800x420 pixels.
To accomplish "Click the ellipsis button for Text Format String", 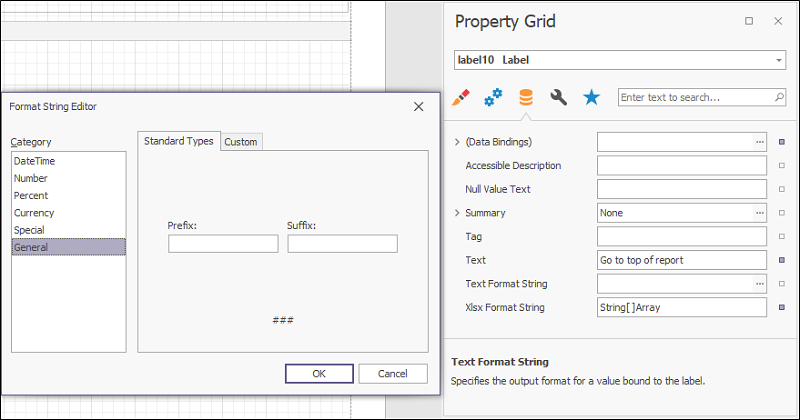I will click(759, 284).
